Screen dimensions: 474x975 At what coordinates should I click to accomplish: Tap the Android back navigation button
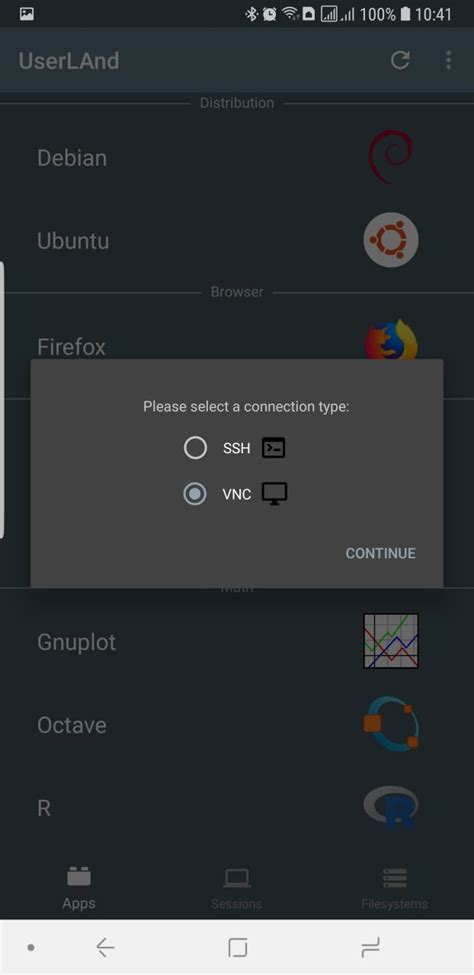(105, 948)
